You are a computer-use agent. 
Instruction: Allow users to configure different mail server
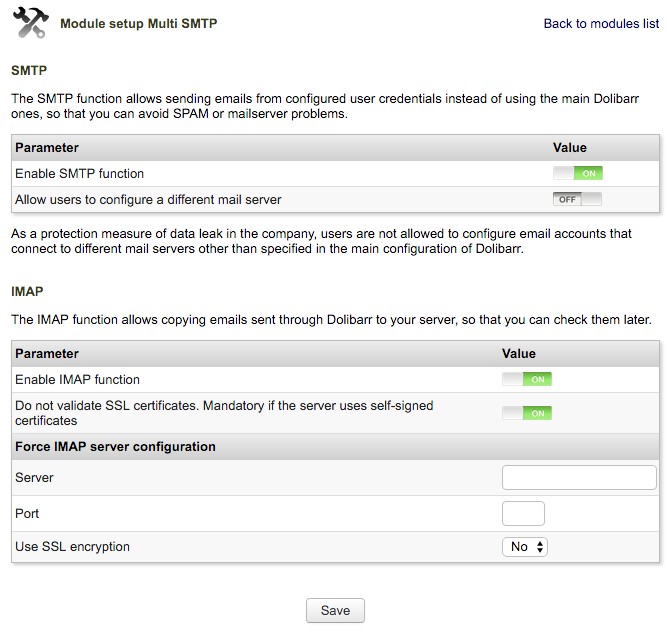pos(577,199)
